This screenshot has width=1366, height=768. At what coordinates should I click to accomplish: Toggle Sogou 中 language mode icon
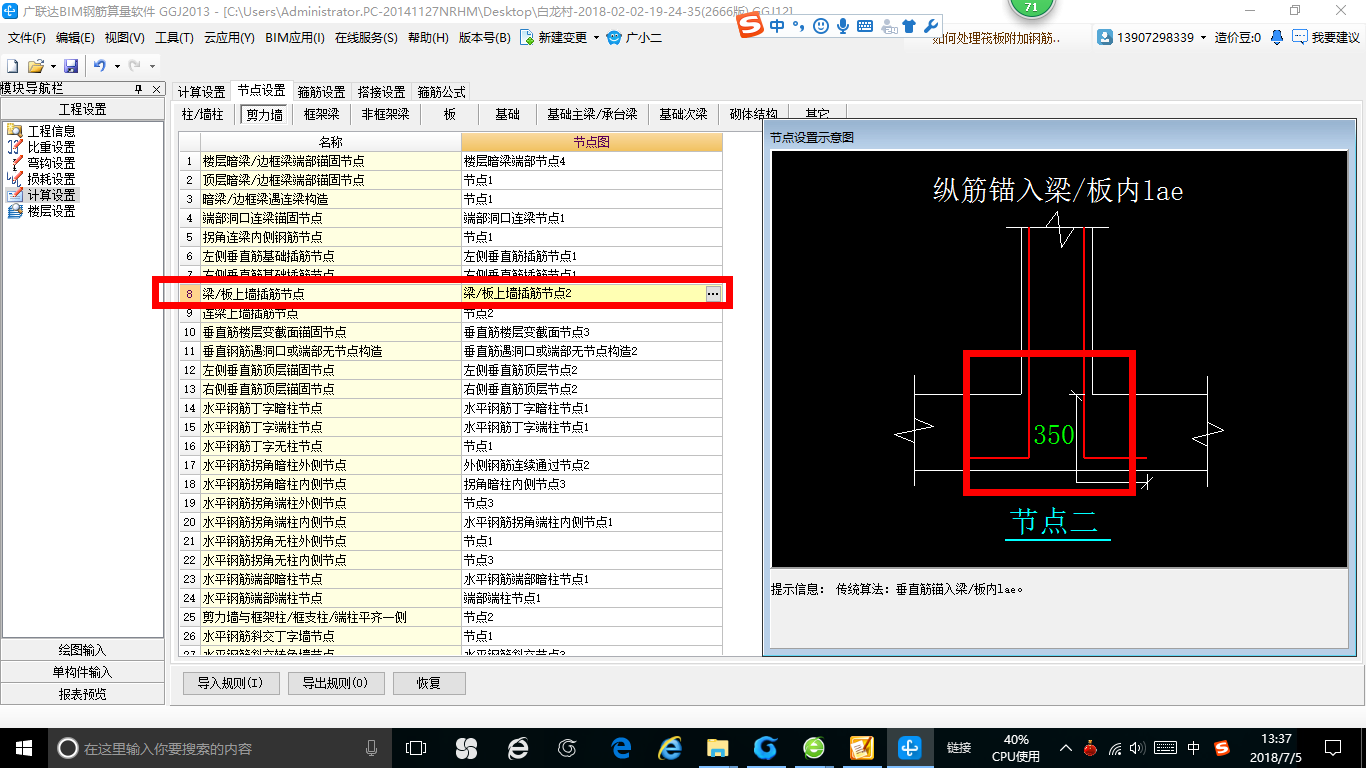pos(777,26)
